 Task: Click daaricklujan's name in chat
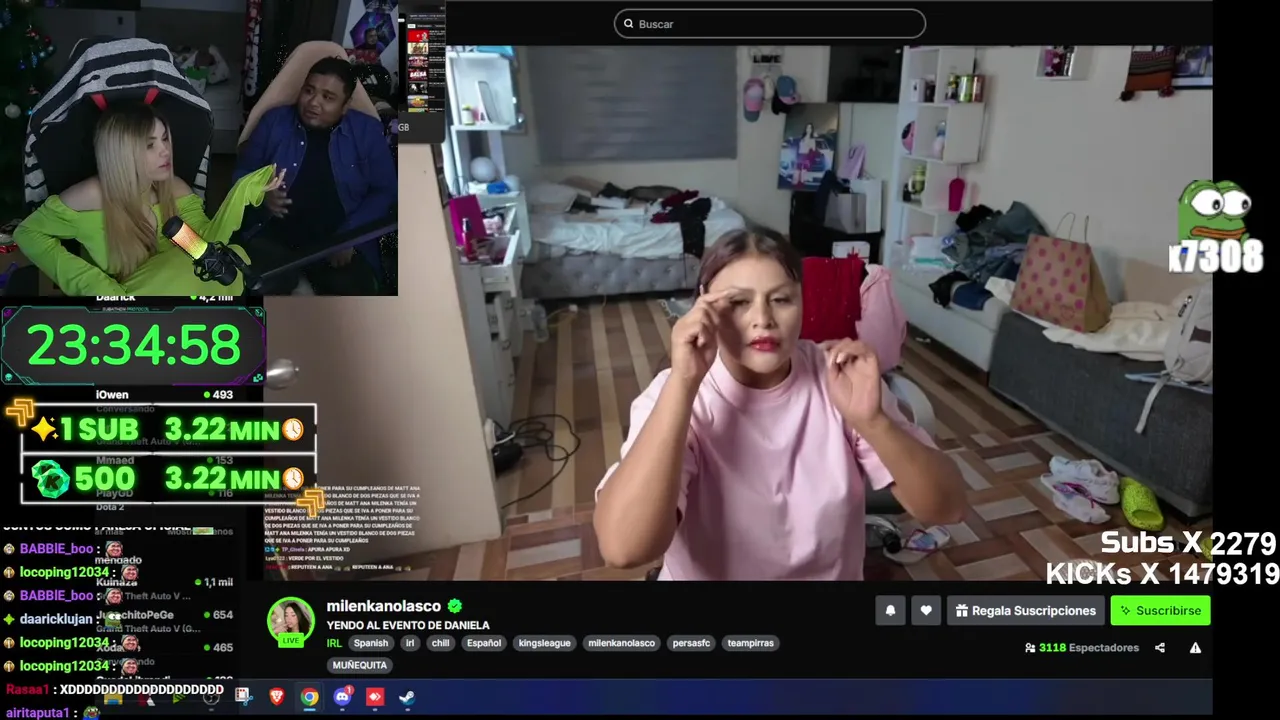pos(56,619)
